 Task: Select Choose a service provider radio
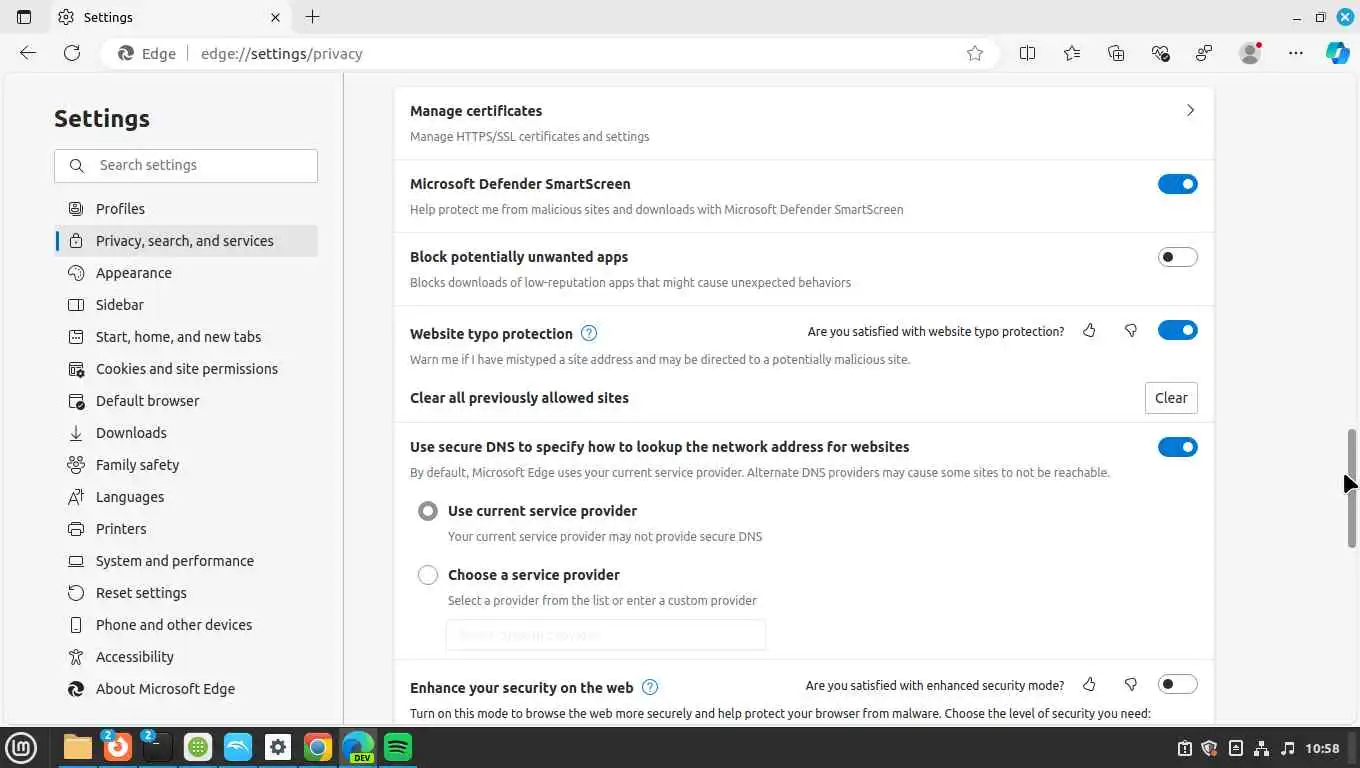428,575
